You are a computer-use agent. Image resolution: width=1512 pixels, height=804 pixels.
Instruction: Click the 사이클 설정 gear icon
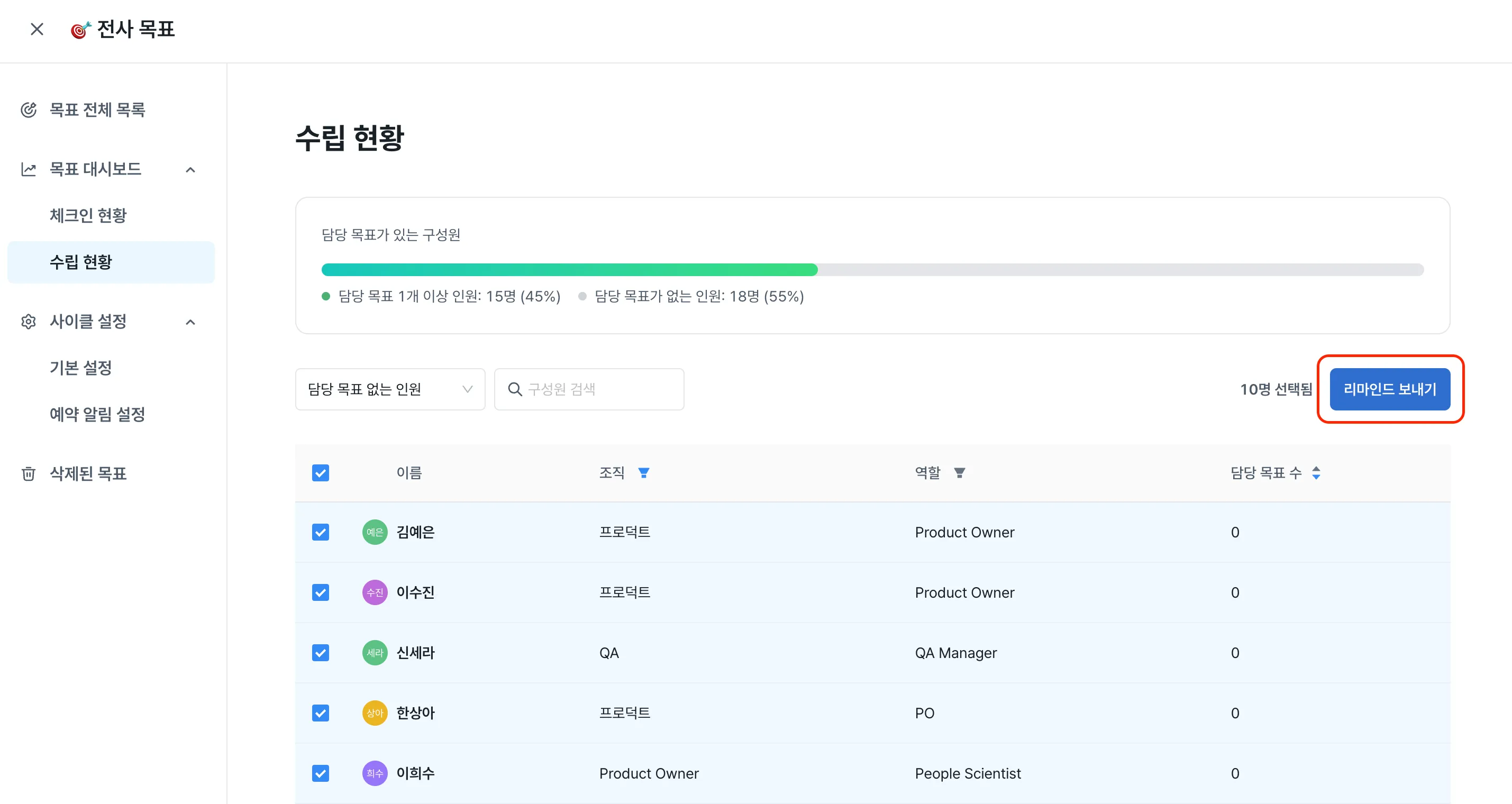(x=29, y=322)
